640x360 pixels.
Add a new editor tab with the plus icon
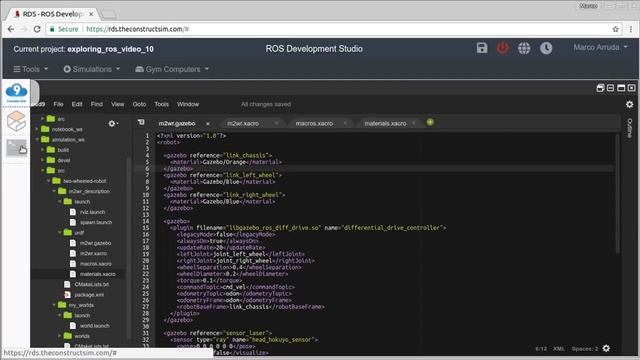tap(430, 122)
